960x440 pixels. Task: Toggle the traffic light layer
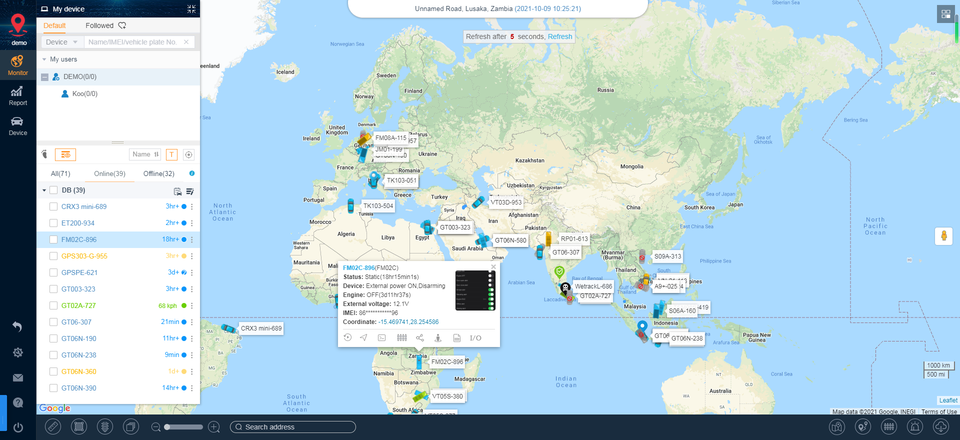pos(104,427)
